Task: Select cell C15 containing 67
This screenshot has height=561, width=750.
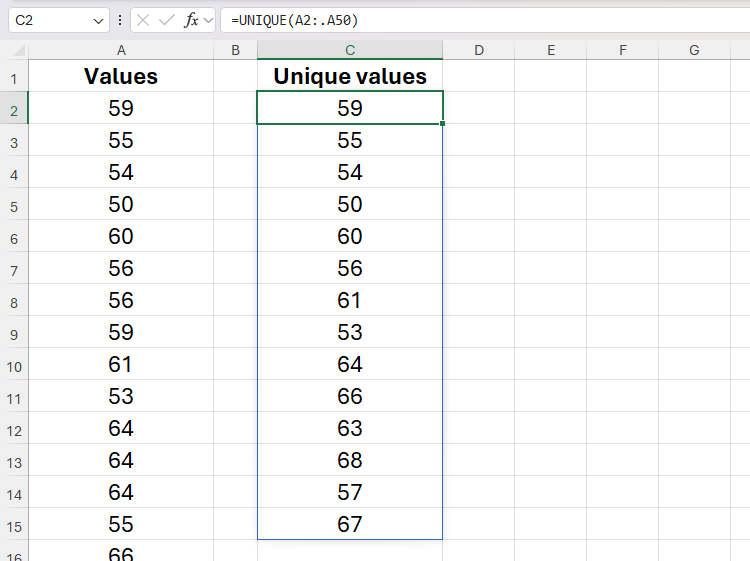Action: pos(350,524)
